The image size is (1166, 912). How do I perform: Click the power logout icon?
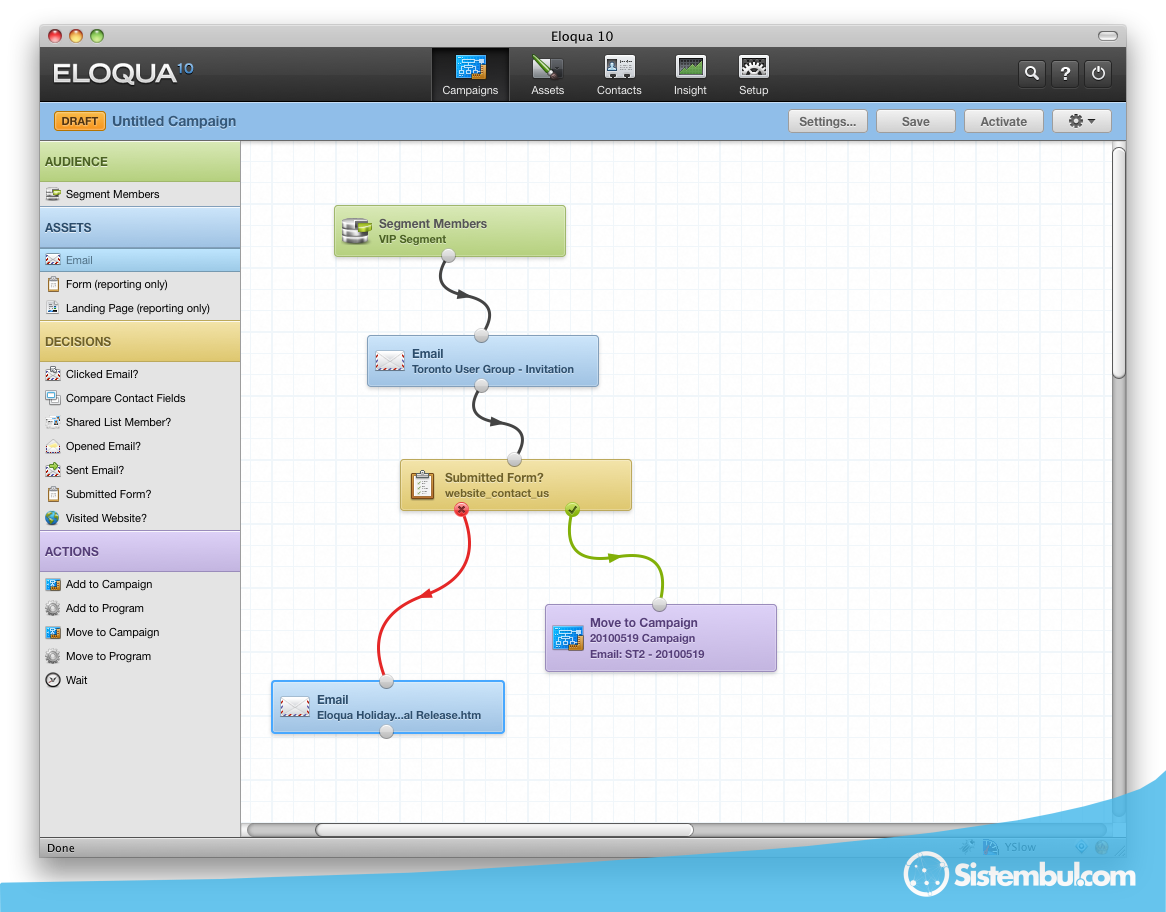(x=1098, y=73)
